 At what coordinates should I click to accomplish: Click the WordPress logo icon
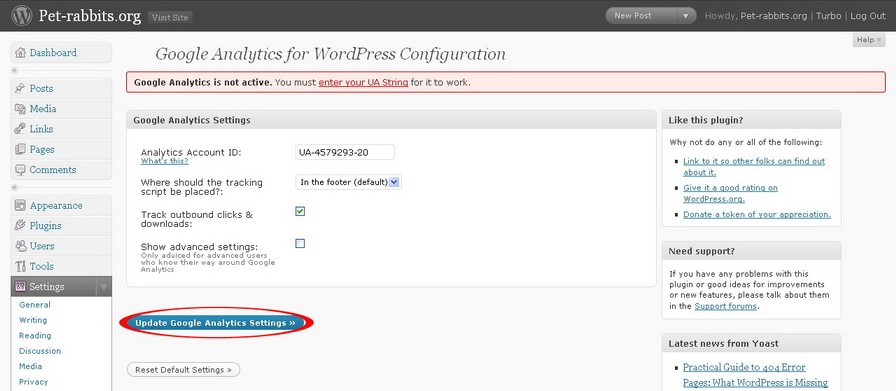click(x=22, y=15)
